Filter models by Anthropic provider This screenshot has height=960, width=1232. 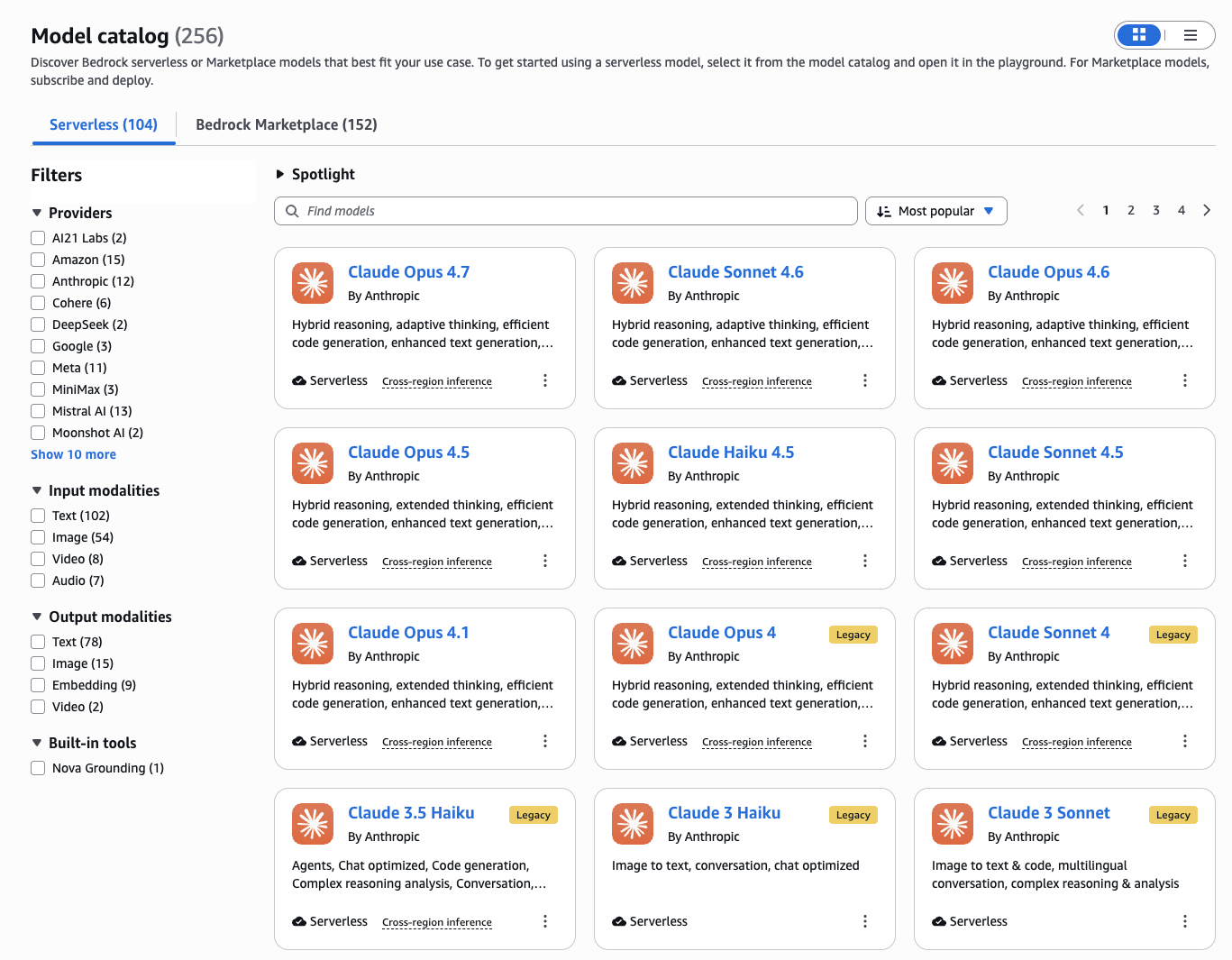point(38,281)
